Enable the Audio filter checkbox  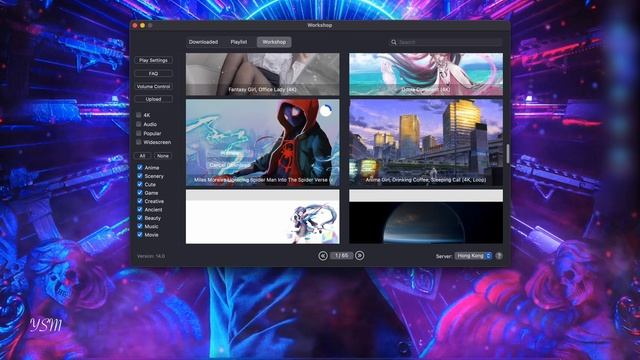(x=139, y=124)
